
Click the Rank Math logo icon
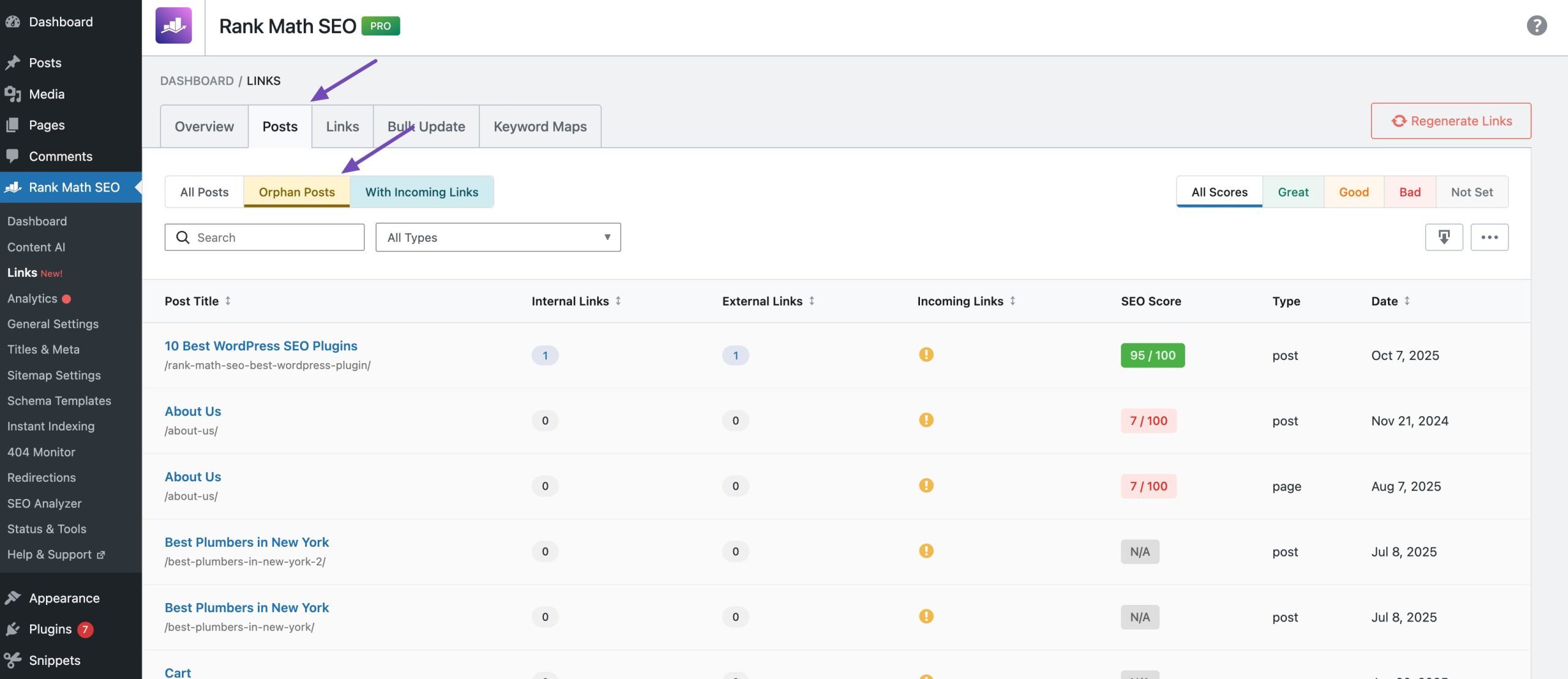coord(173,26)
